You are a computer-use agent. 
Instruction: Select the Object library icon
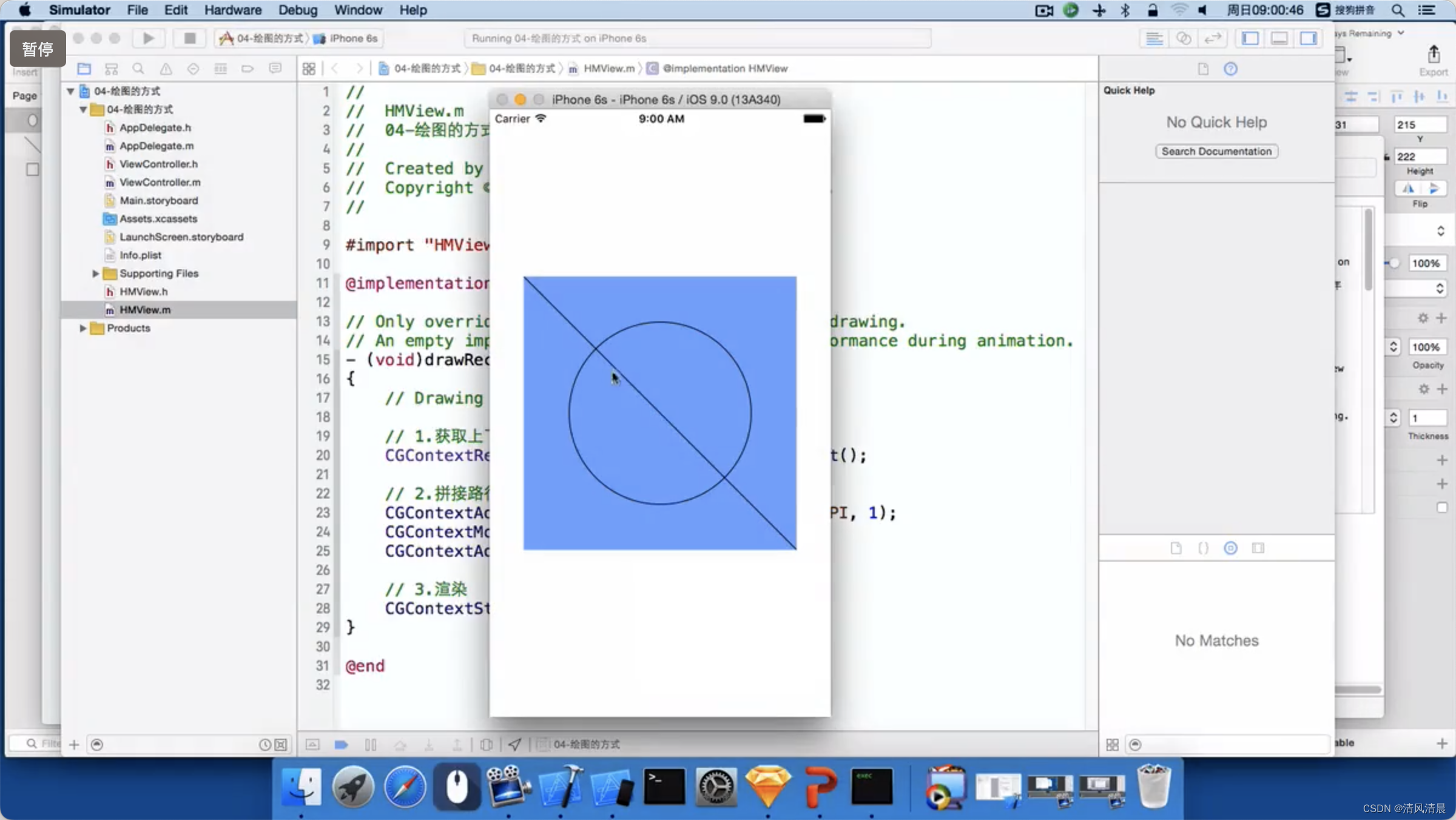(1230, 548)
